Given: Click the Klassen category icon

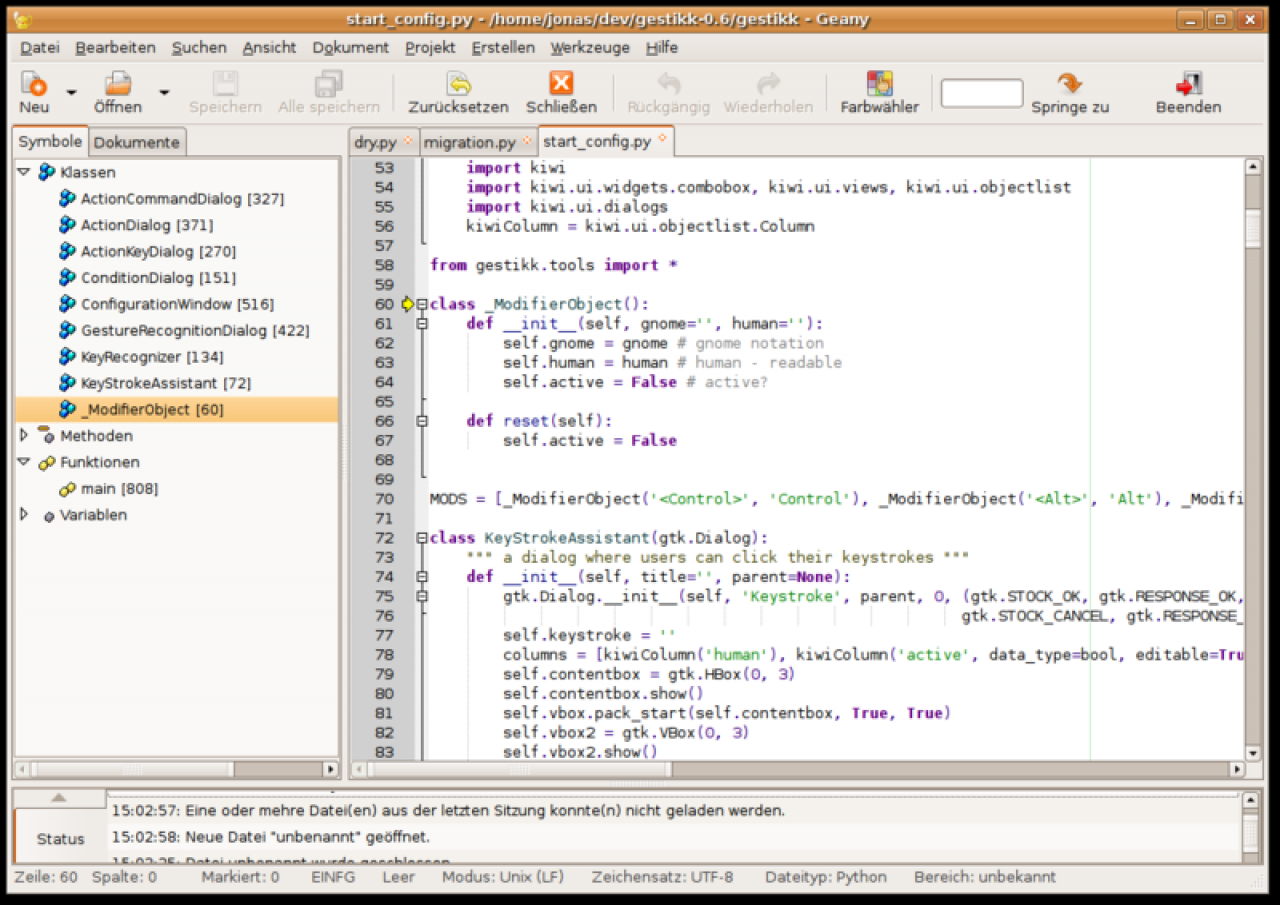Looking at the screenshot, I should pyautogui.click(x=46, y=172).
